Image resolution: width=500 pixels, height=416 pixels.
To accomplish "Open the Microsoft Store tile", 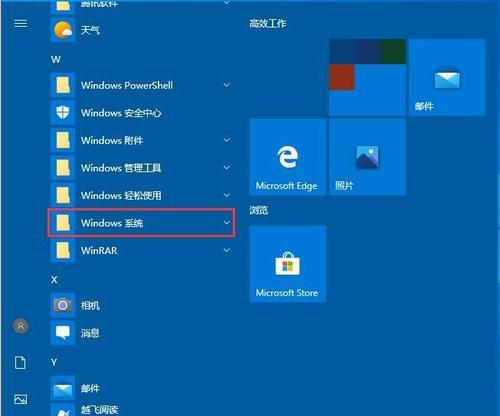I will [x=288, y=264].
